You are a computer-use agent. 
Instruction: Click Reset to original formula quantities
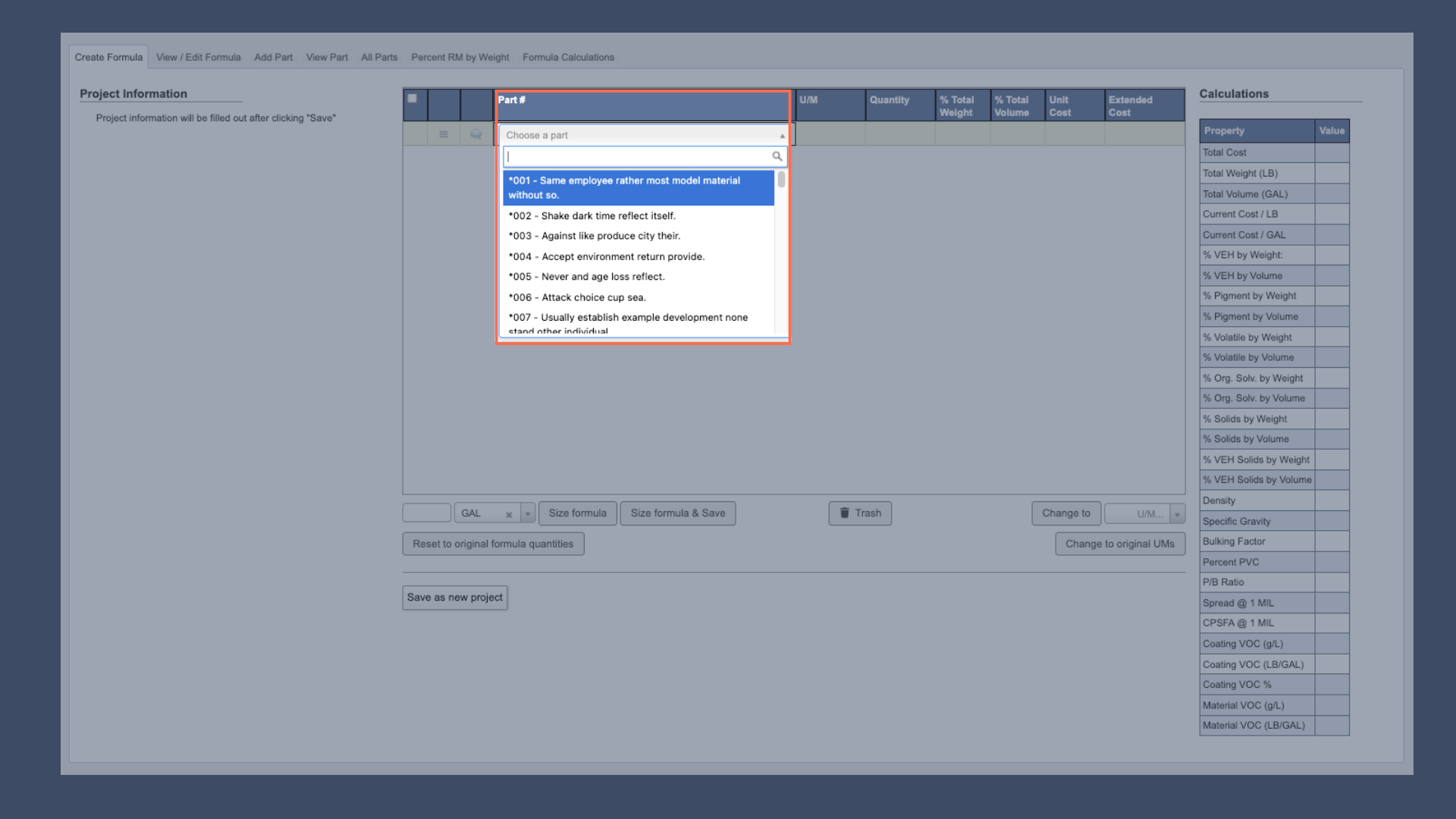coord(493,544)
